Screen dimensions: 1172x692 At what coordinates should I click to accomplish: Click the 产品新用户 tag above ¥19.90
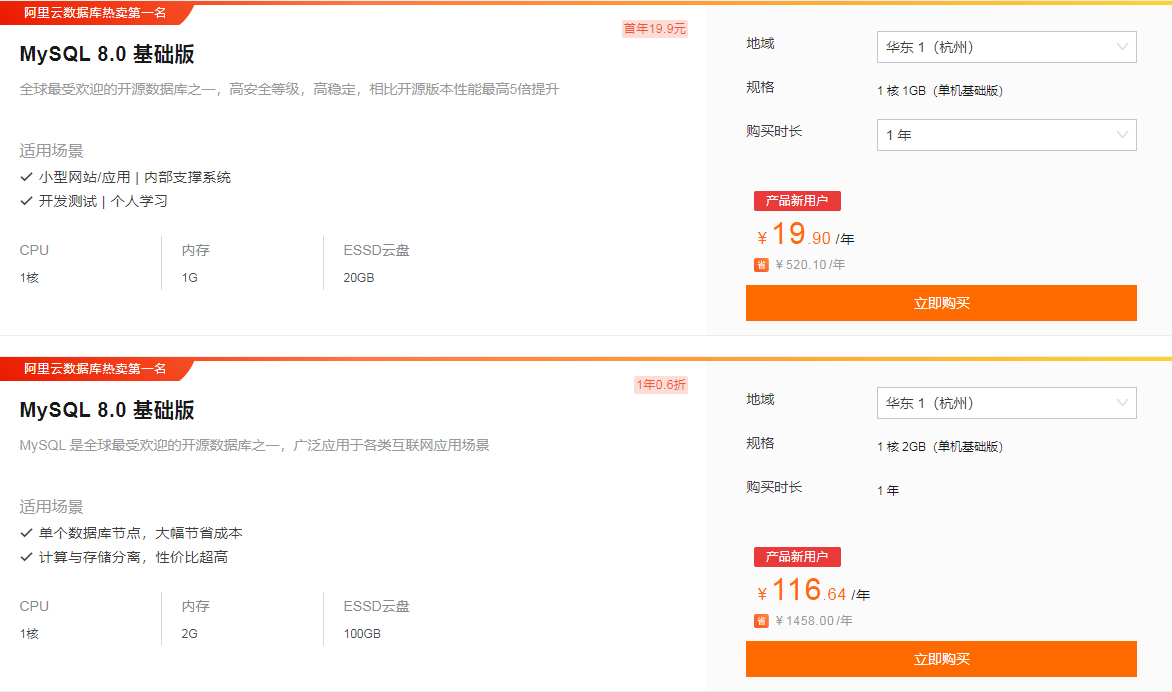coord(797,201)
